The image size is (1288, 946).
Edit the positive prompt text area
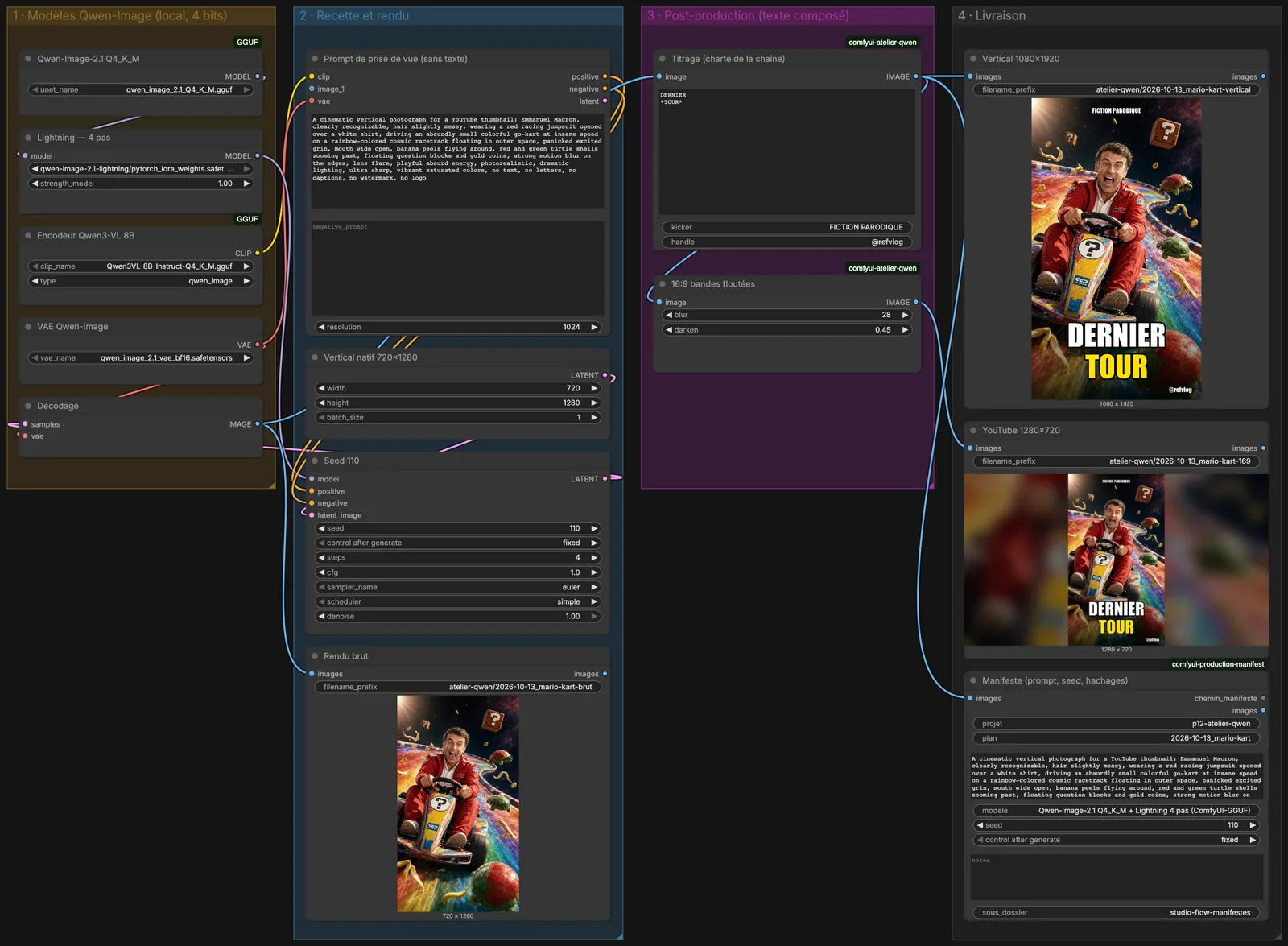pos(458,161)
